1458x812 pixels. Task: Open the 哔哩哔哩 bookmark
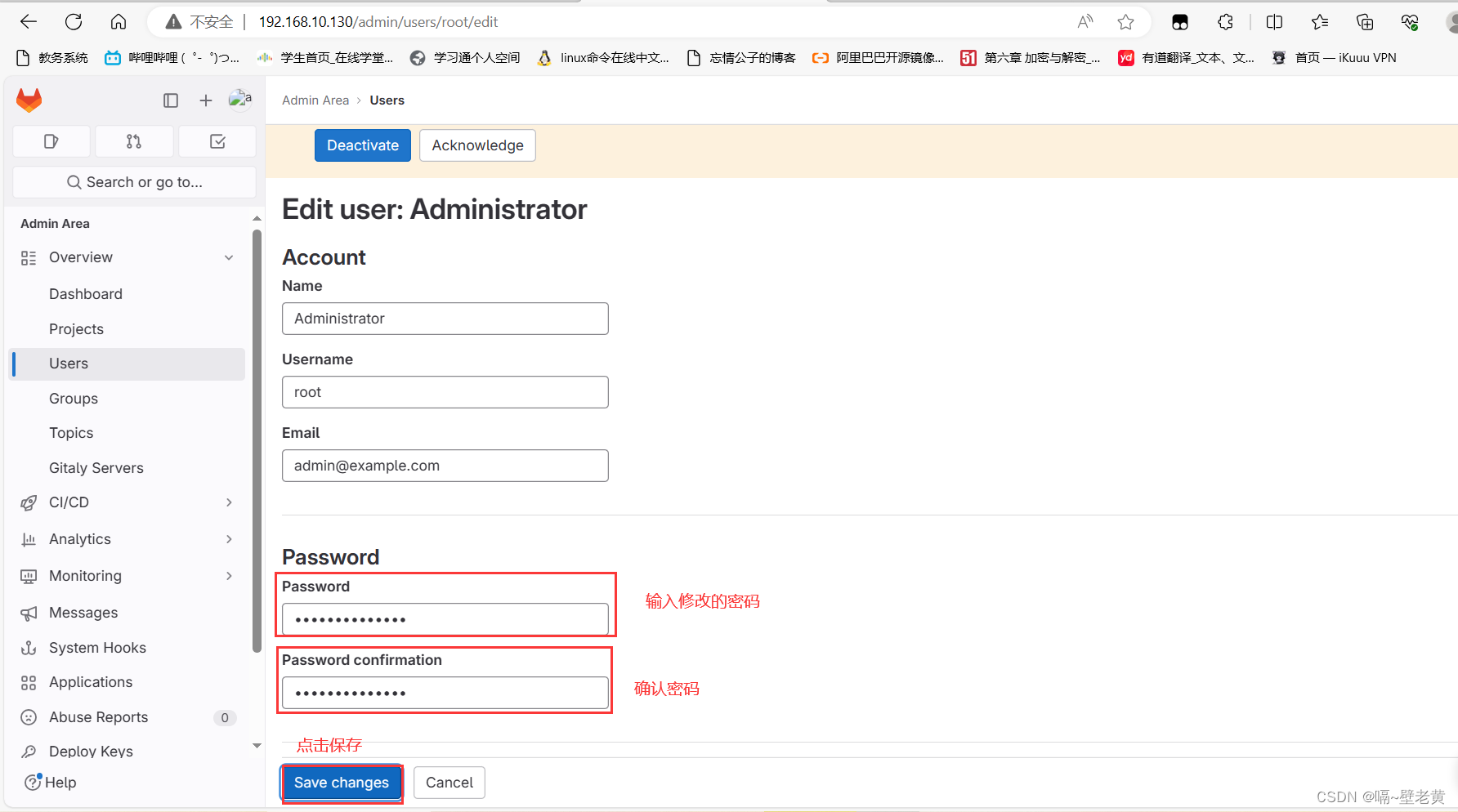point(172,57)
